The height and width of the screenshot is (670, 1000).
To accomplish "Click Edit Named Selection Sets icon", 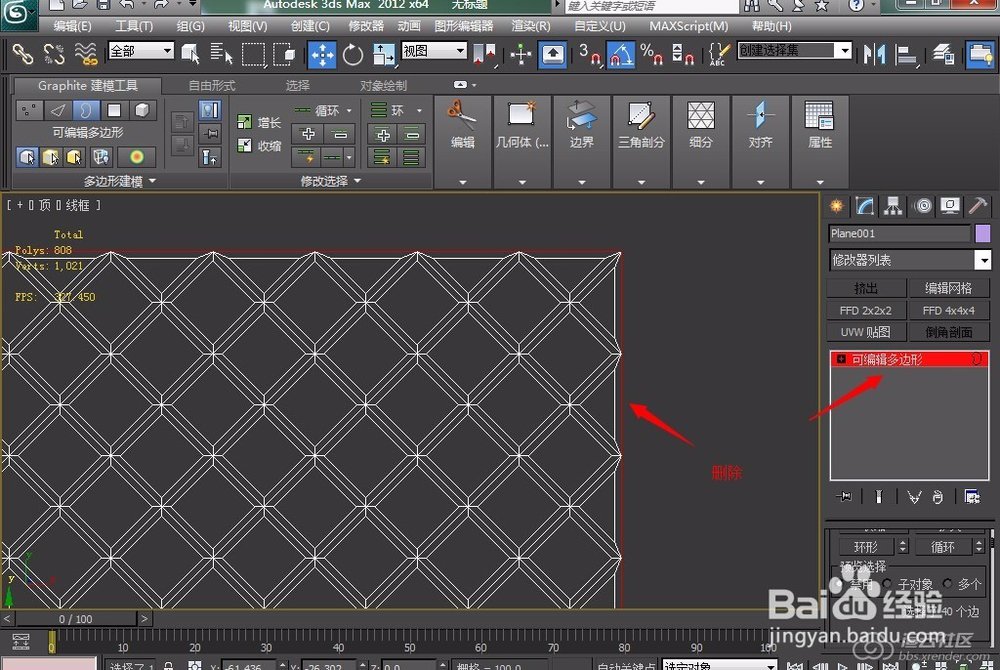I will [x=719, y=54].
